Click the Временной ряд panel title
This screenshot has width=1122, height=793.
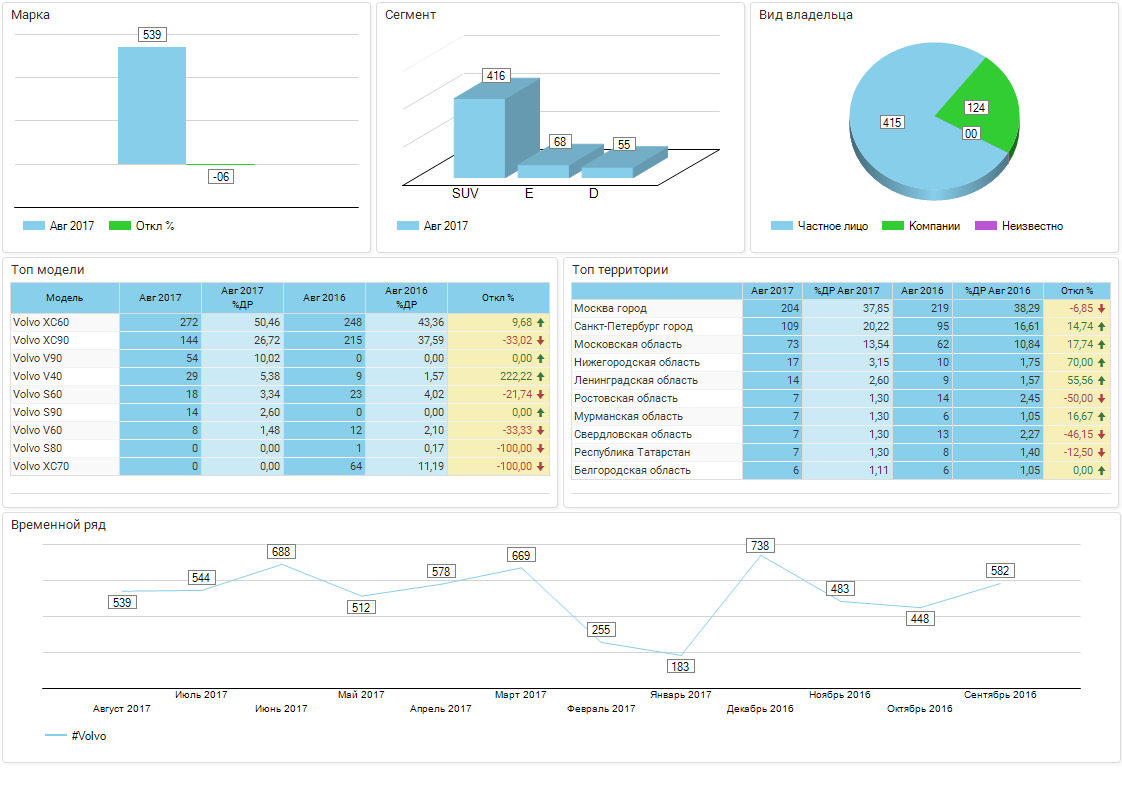(x=58, y=525)
